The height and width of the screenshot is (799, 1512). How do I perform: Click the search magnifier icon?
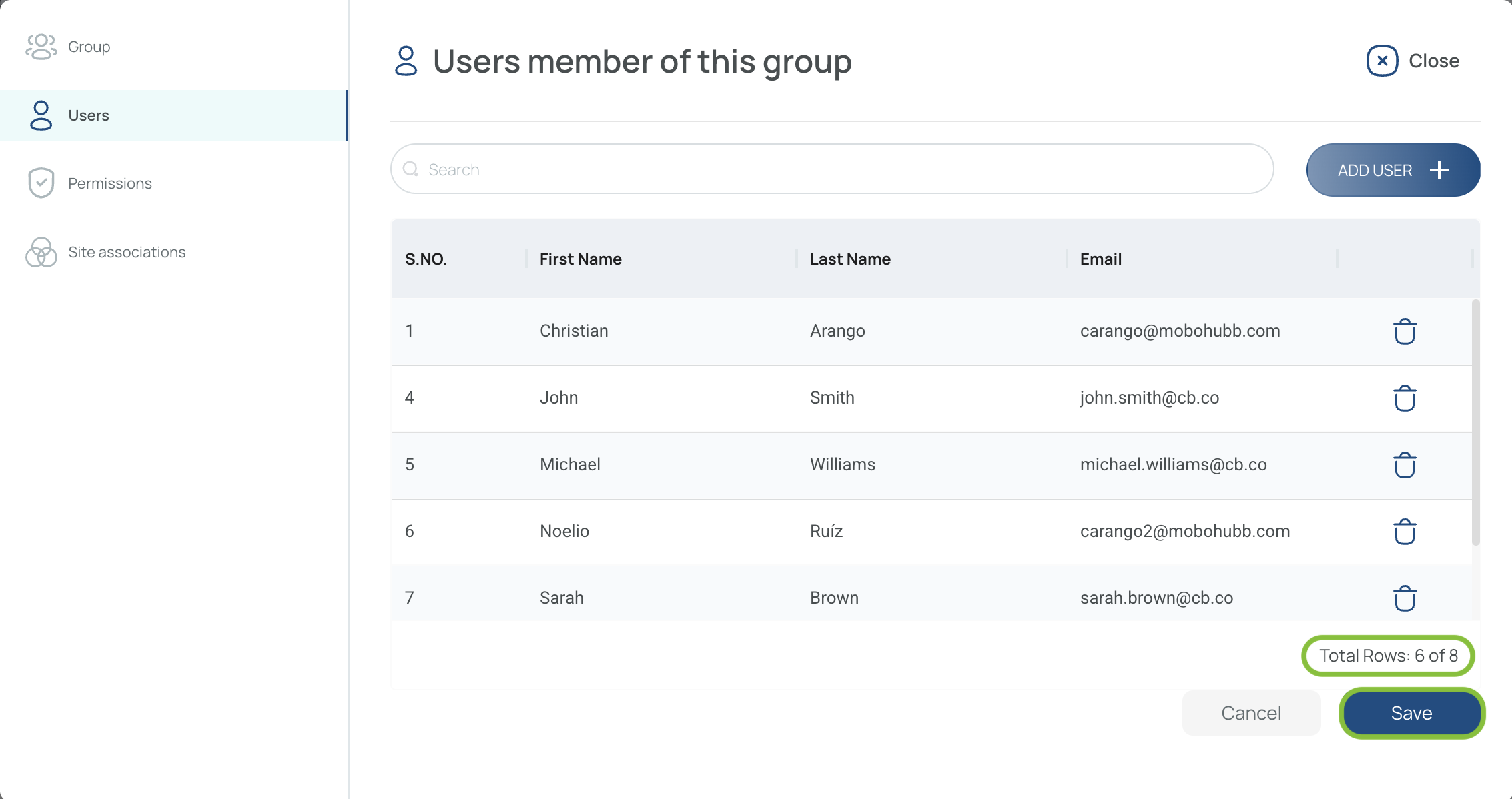coord(411,169)
